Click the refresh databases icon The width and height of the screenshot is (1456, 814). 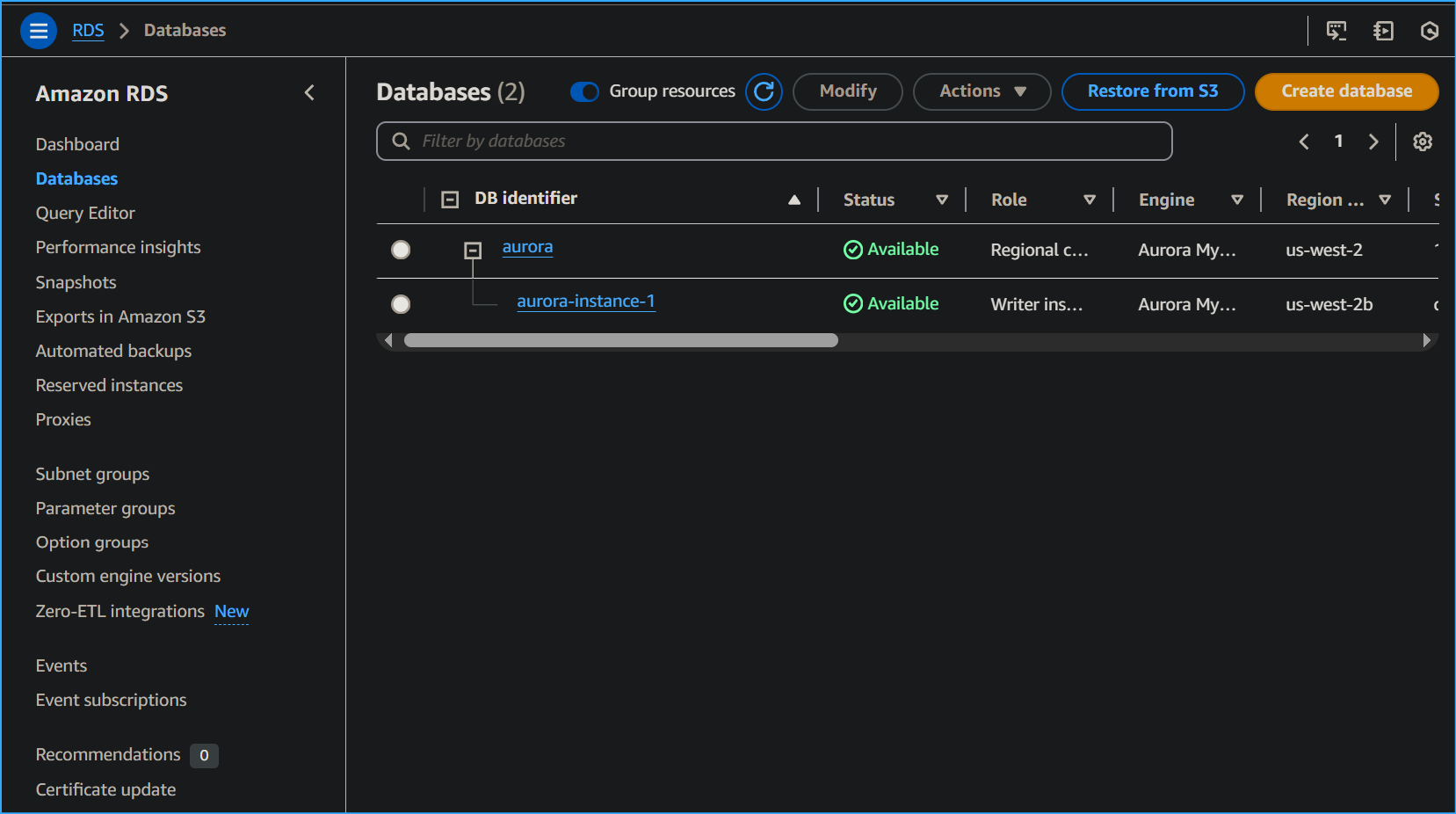tap(764, 91)
